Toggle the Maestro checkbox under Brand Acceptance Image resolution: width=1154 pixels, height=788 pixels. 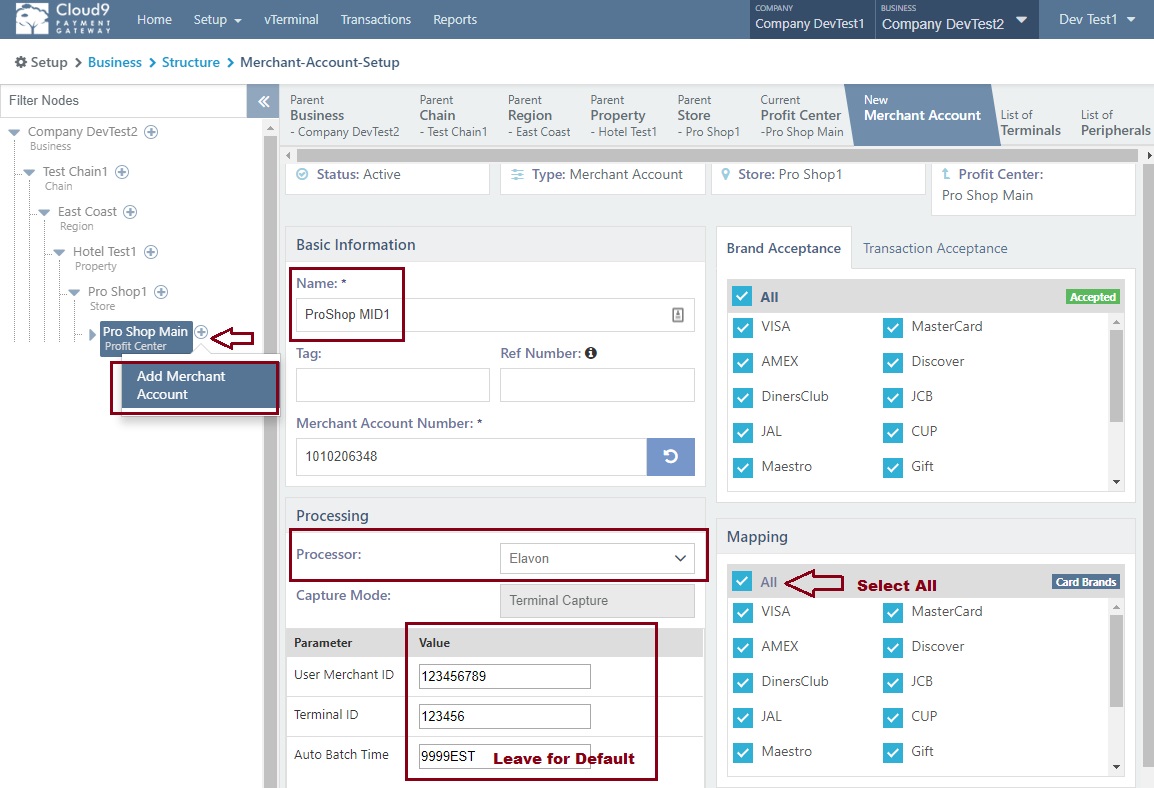[742, 466]
